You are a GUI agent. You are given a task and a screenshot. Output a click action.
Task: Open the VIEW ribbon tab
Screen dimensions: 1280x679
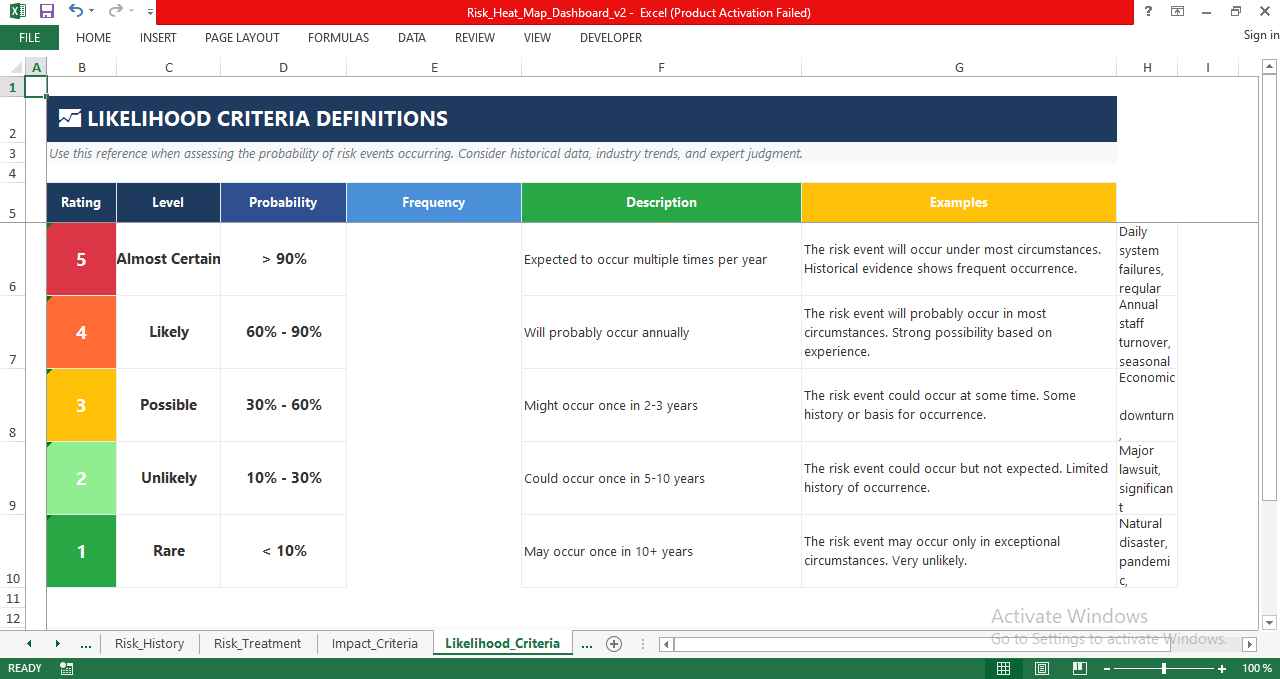pos(537,38)
